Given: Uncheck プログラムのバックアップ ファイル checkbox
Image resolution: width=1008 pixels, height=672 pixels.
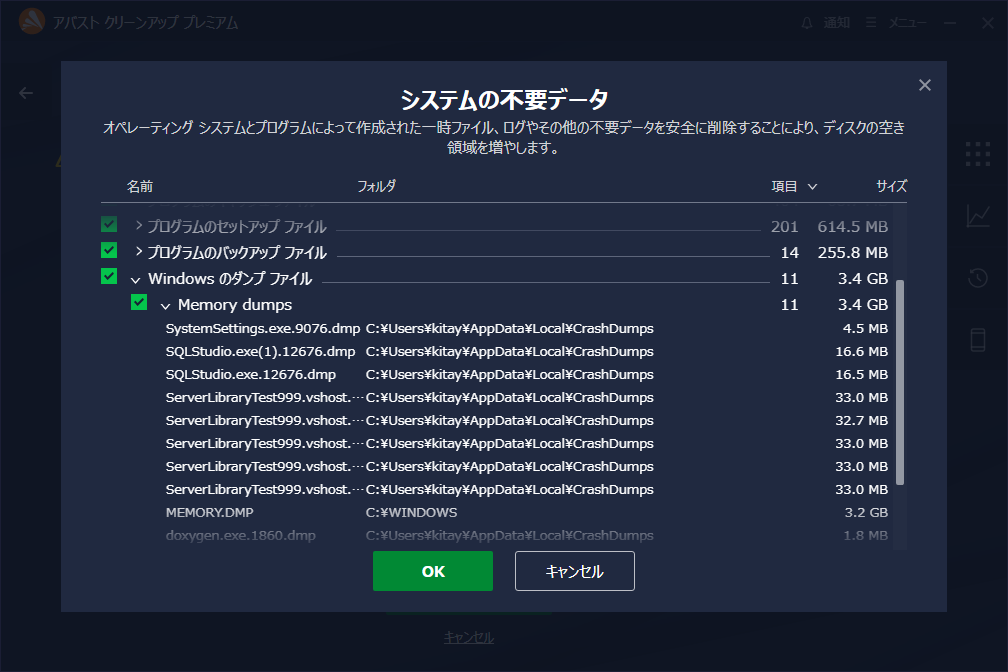Looking at the screenshot, I should coord(109,250).
